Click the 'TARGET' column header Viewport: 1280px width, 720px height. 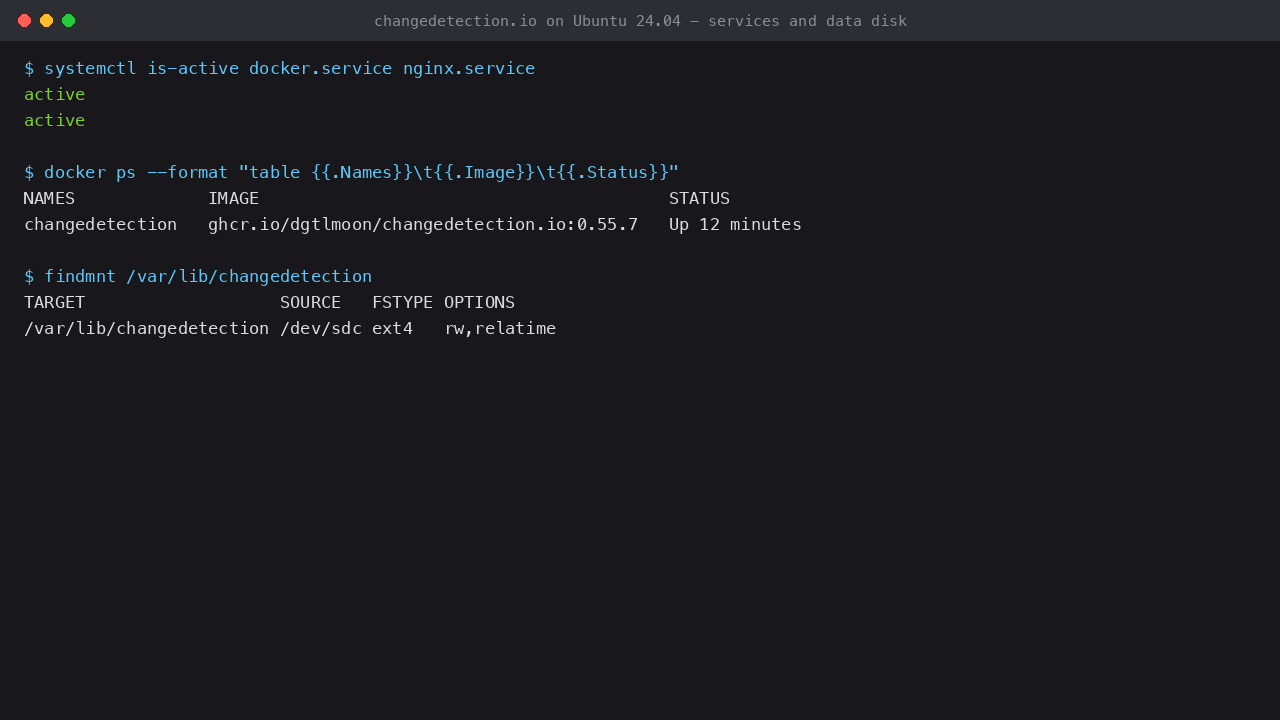(x=55, y=302)
